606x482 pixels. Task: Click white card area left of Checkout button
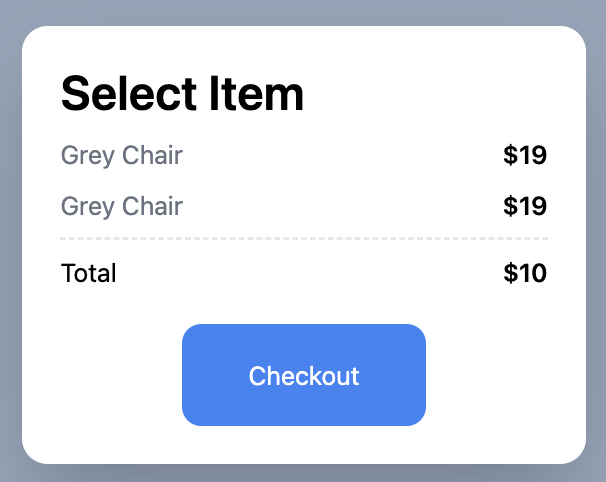(x=102, y=375)
